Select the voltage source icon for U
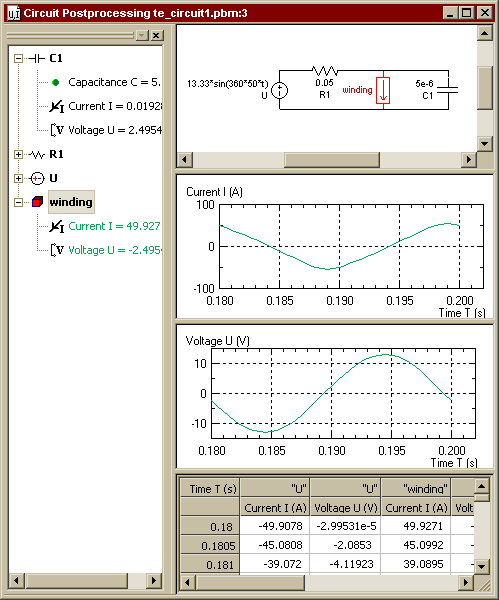Screen dimensions: 499x600 click(x=37, y=178)
